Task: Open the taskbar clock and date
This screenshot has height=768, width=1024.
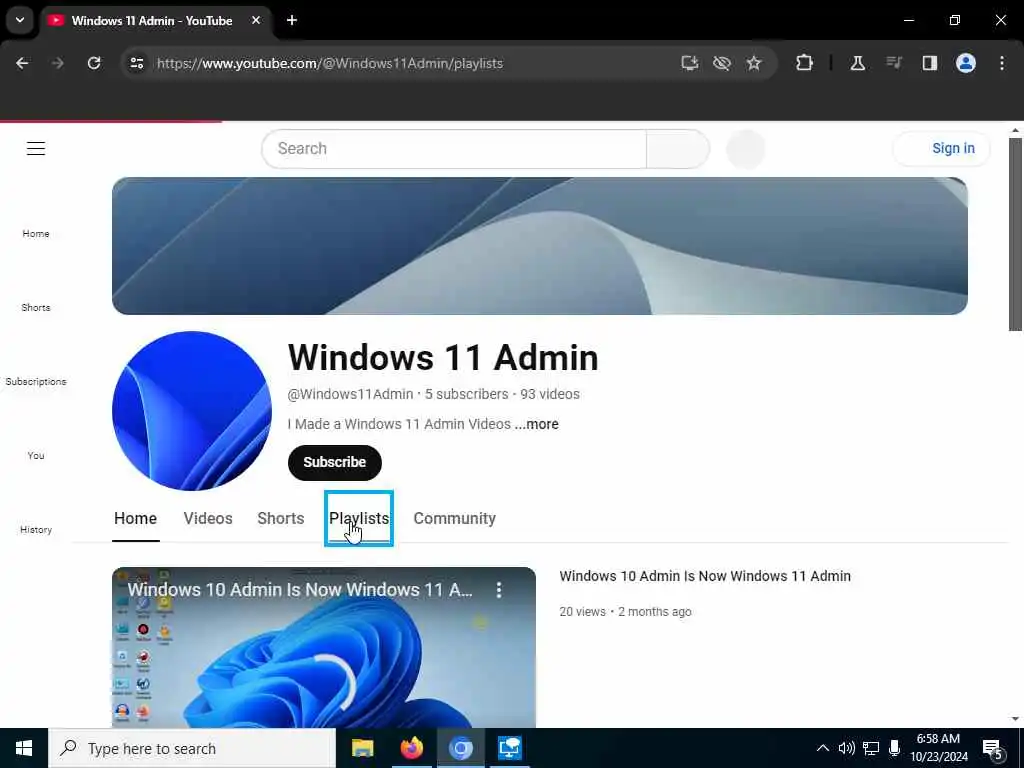Action: point(938,748)
